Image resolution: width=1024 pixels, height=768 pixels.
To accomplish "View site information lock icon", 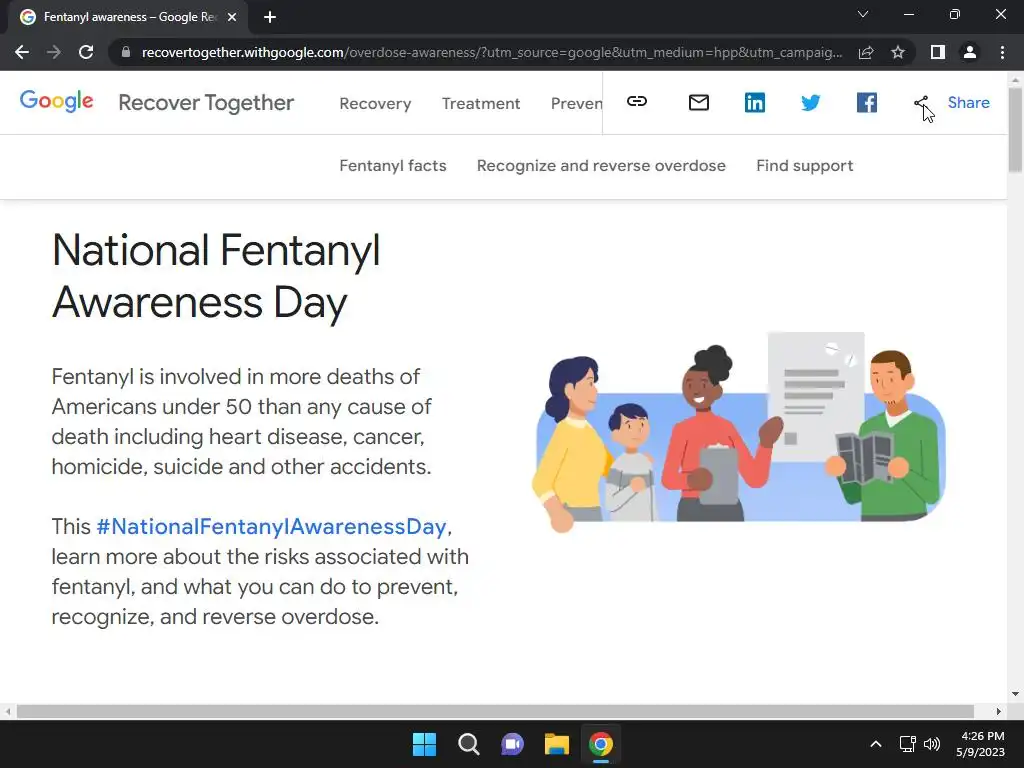I will click(x=126, y=52).
